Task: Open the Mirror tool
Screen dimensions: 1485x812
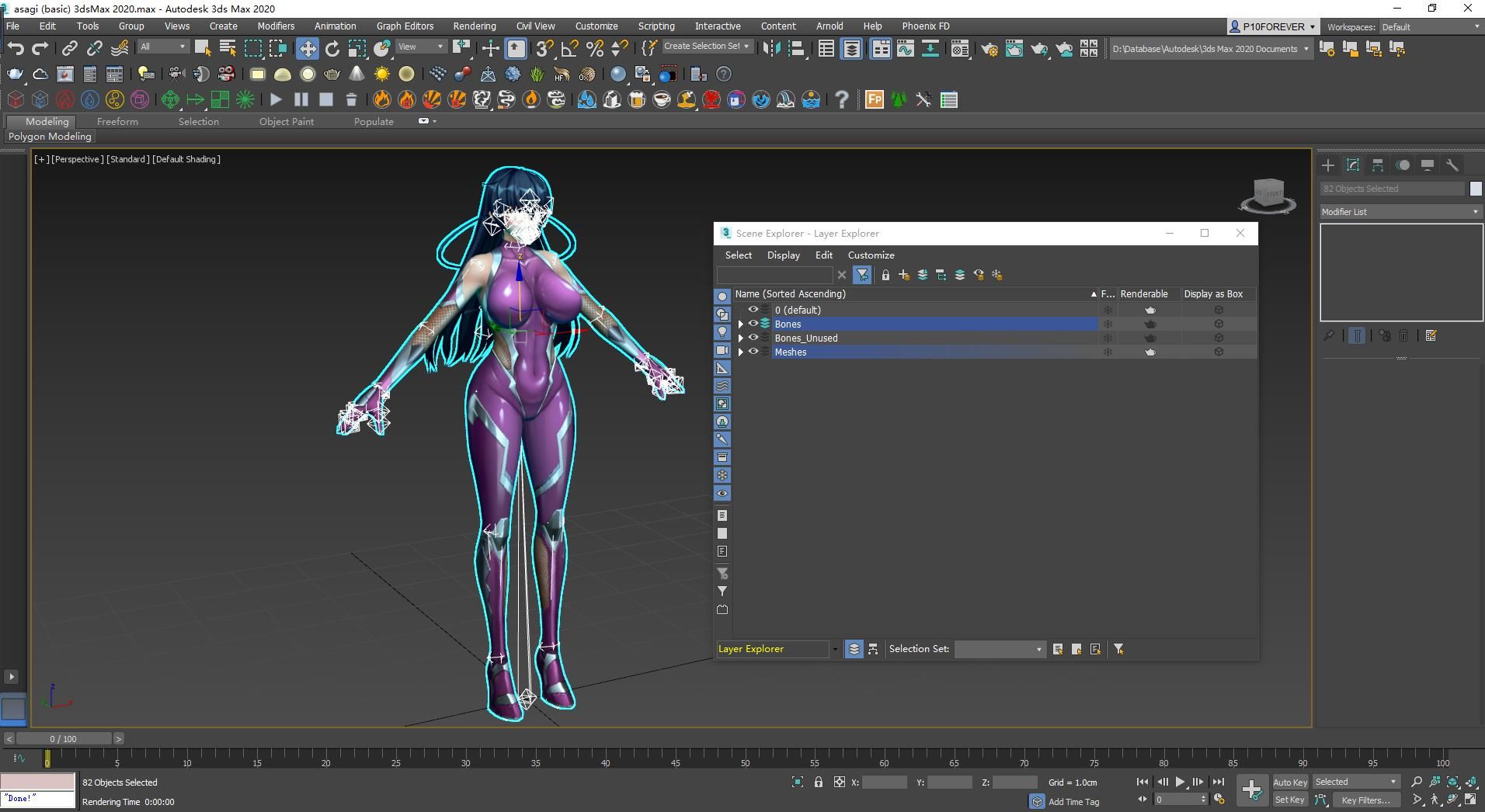Action: tap(771, 48)
